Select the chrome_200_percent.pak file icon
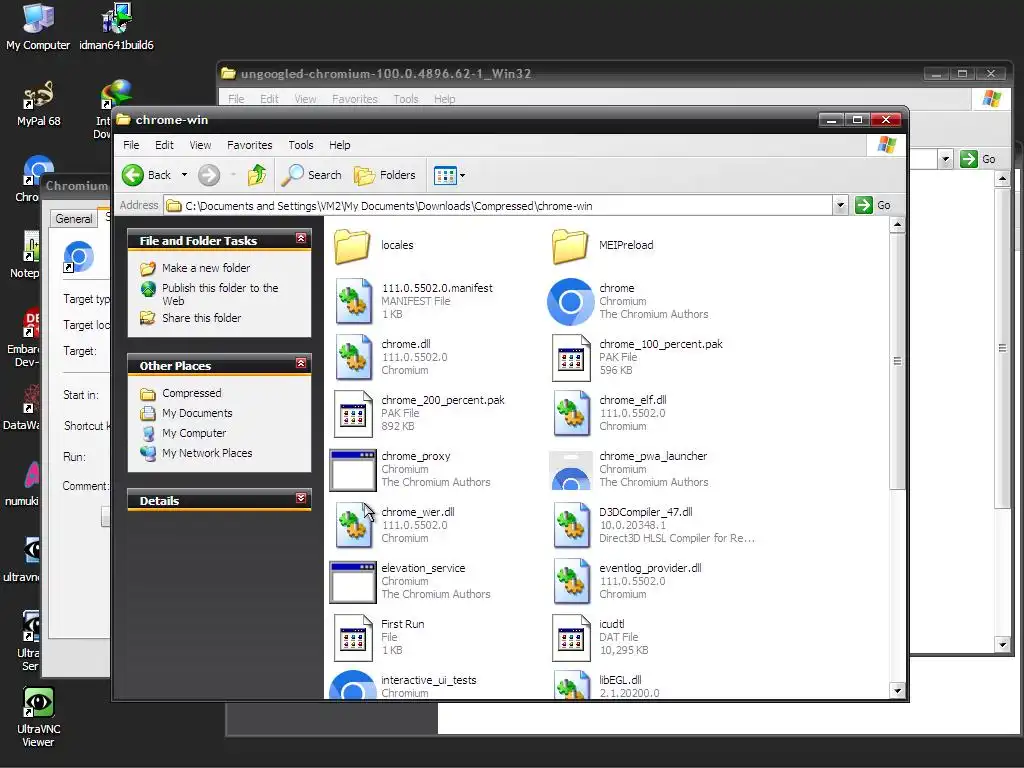The height and width of the screenshot is (768, 1024). click(x=353, y=414)
